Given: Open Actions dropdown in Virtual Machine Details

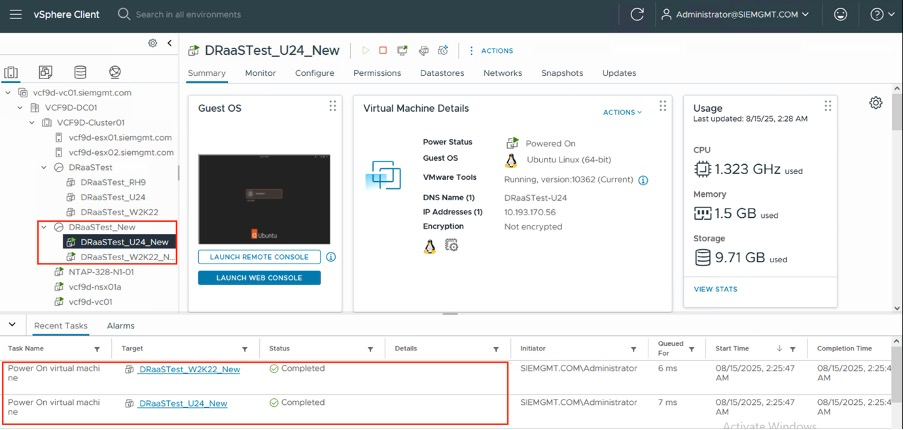Looking at the screenshot, I should pyautogui.click(x=622, y=112).
